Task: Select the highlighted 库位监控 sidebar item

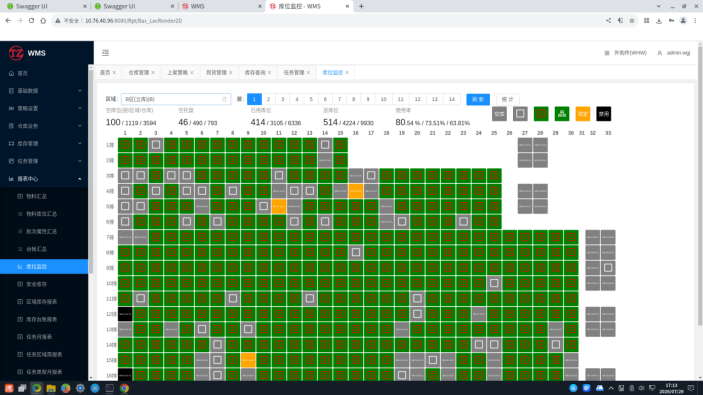Action: tap(44, 266)
